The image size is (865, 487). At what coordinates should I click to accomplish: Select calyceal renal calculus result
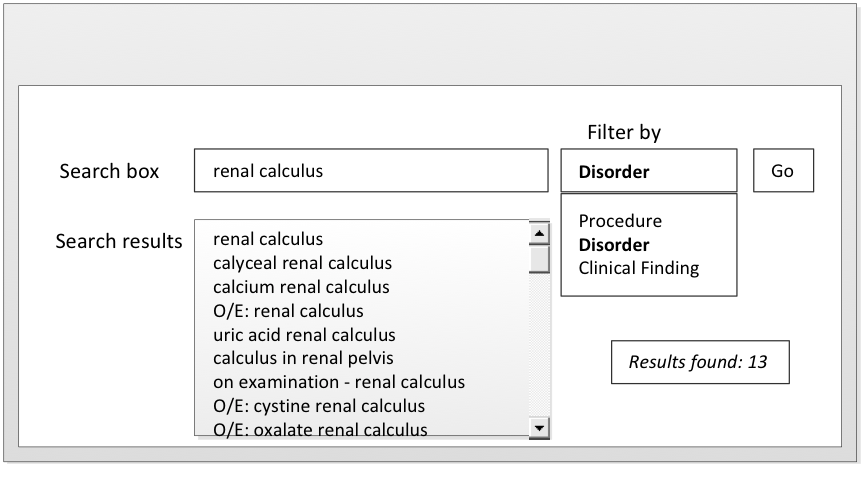(x=302, y=263)
